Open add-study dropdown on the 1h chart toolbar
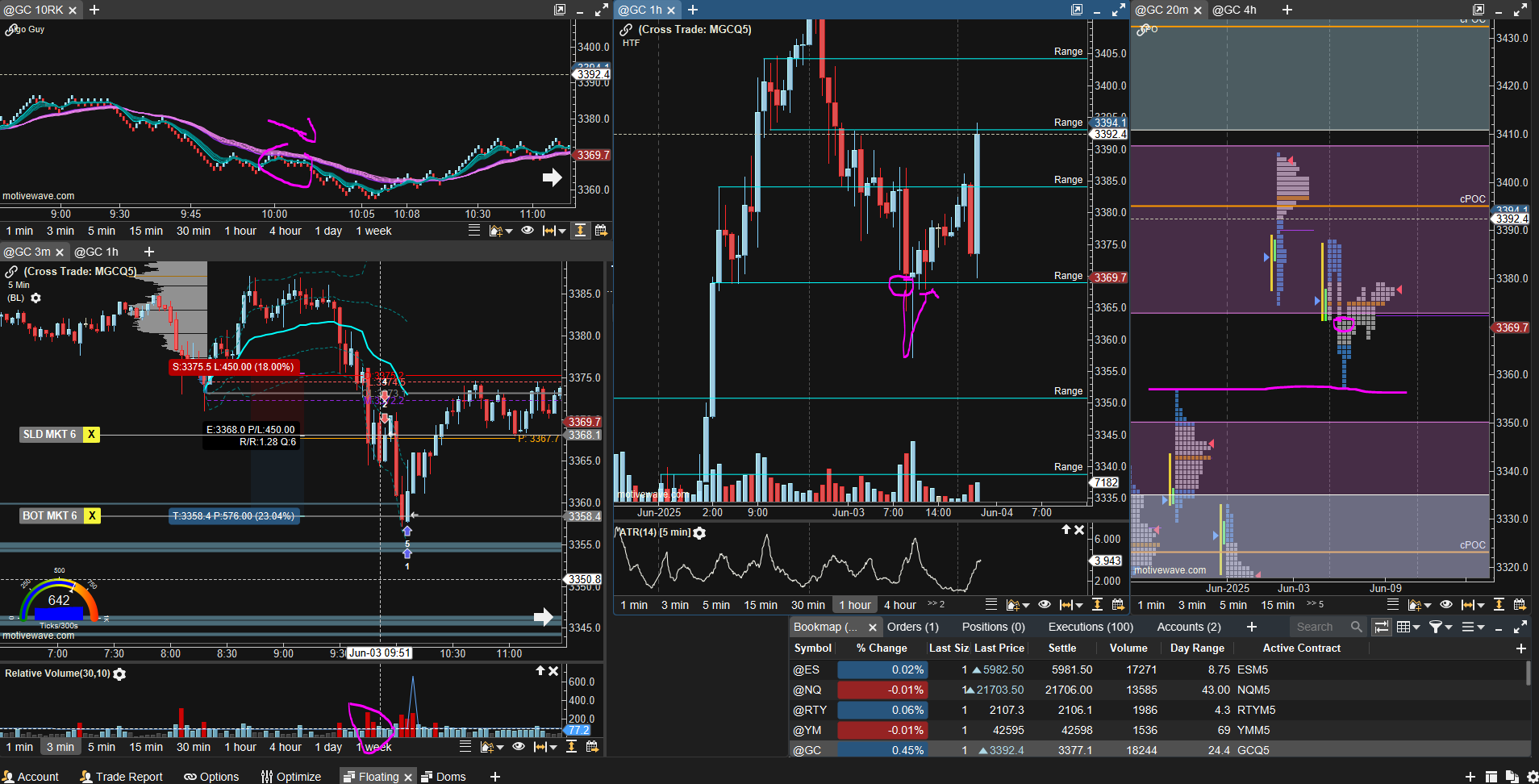Viewport: 1539px width, 784px height. [1017, 606]
